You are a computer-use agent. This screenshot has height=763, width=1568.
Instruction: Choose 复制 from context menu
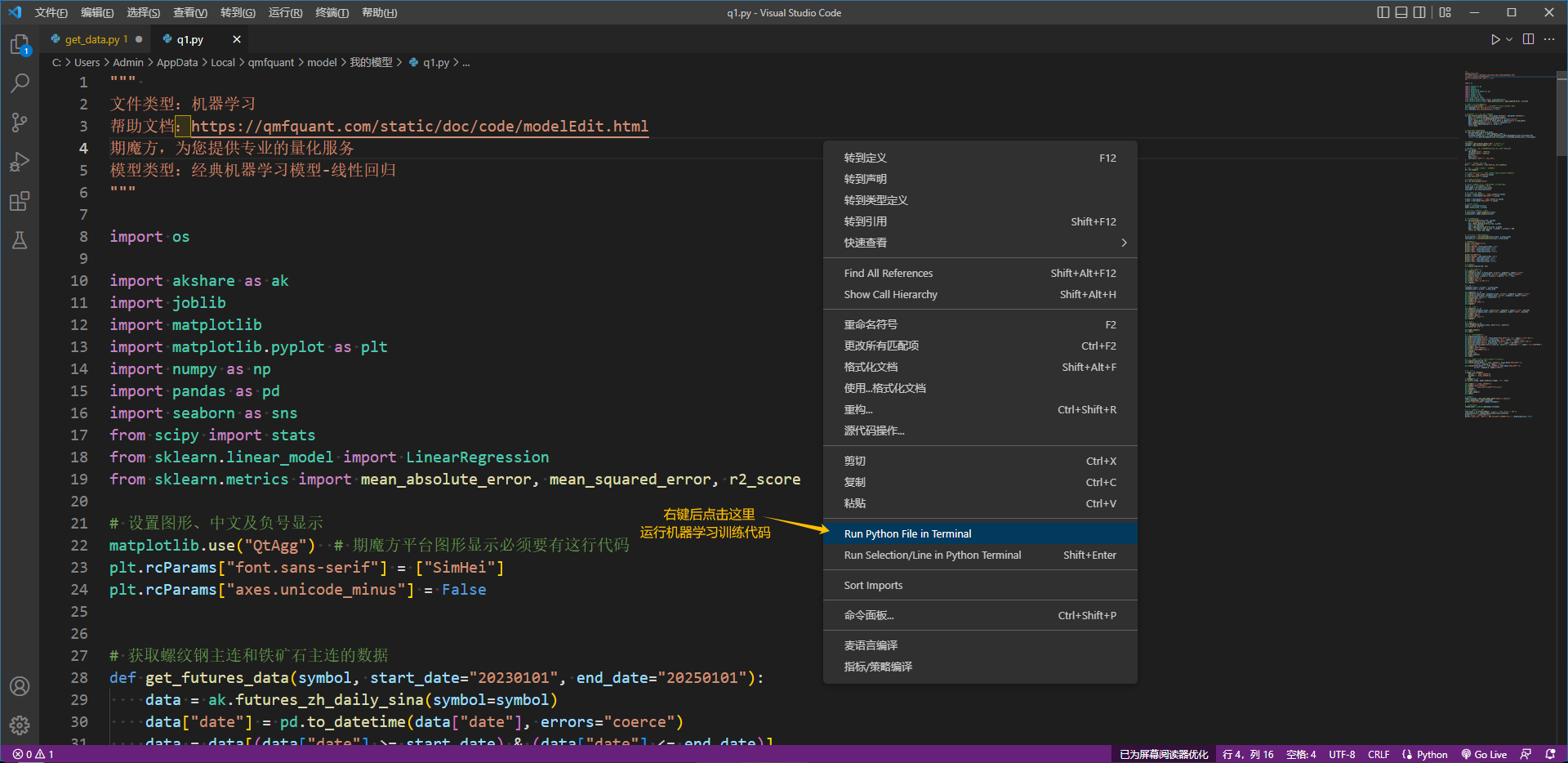(980, 482)
